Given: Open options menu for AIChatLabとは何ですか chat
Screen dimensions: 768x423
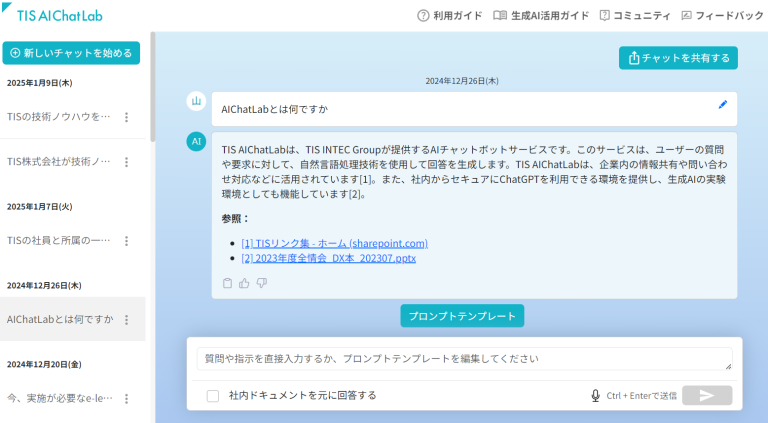Looking at the screenshot, I should pyautogui.click(x=126, y=320).
